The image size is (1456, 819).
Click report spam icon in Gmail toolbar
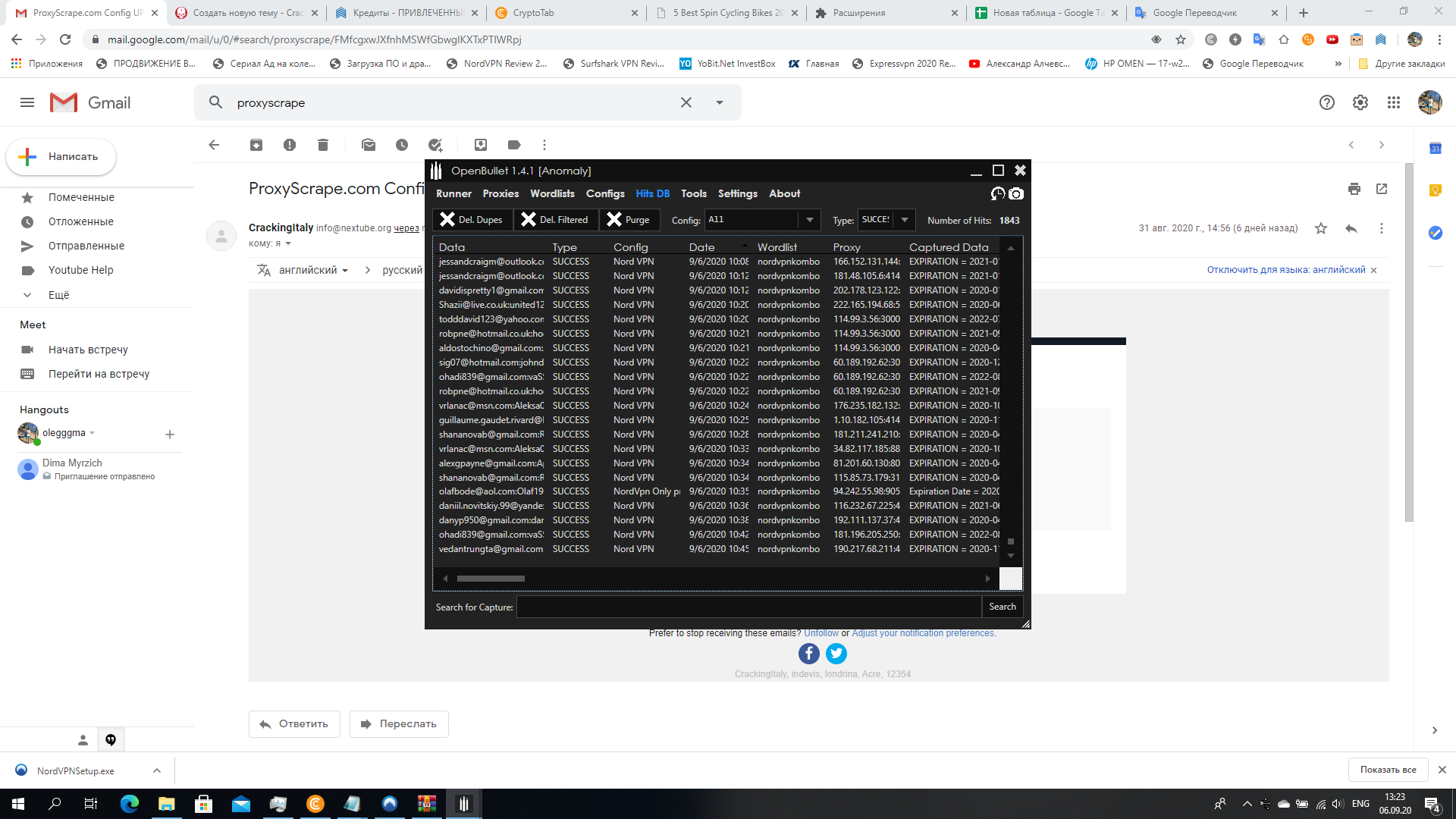(290, 145)
